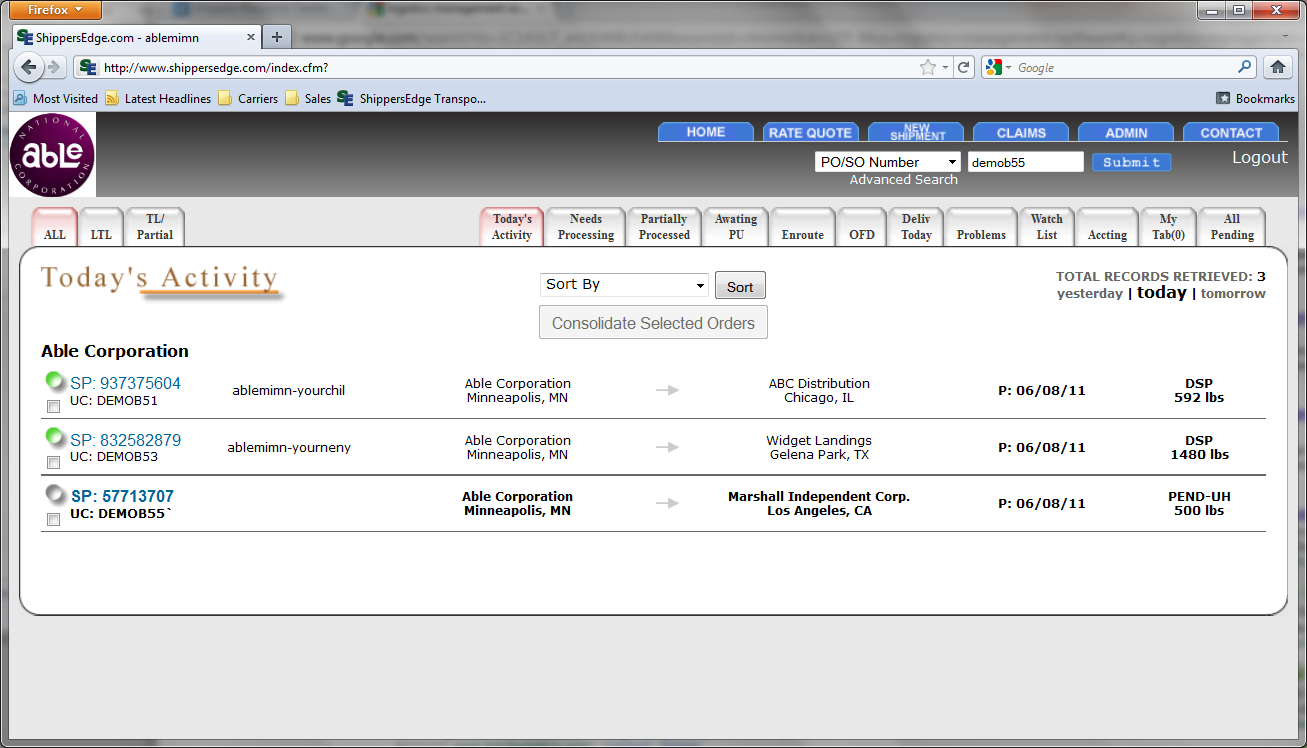Click the Submit search button

[1131, 162]
